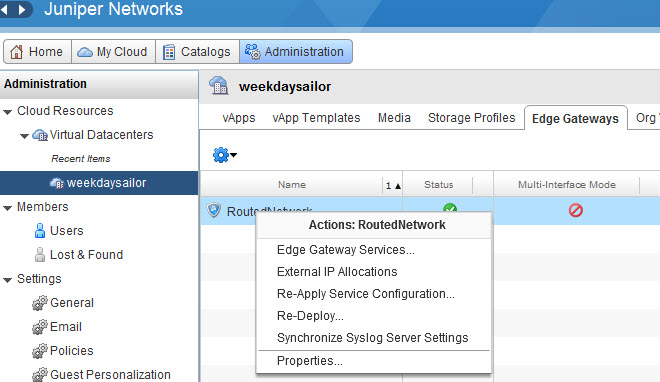660x382 pixels.
Task: Click the Policies gear icon
Action: coord(40,350)
